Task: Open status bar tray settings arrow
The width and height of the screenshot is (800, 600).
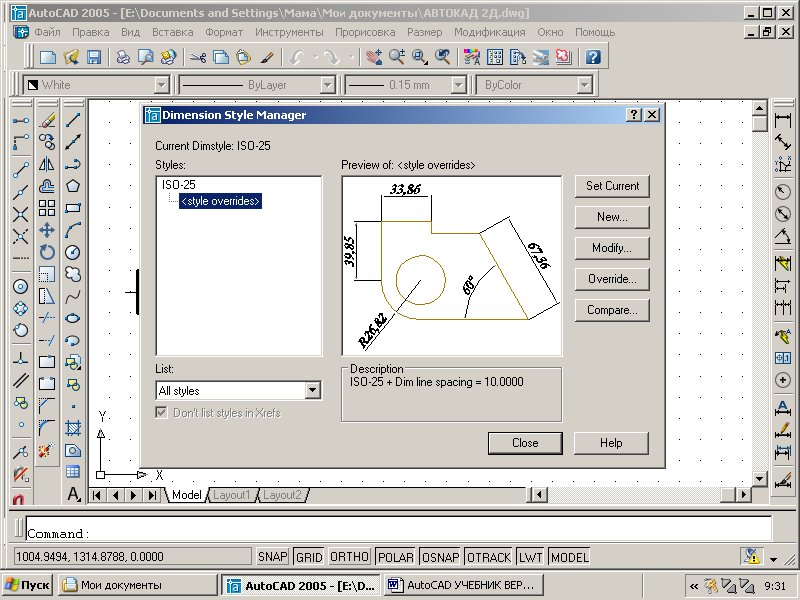Action: click(x=774, y=559)
